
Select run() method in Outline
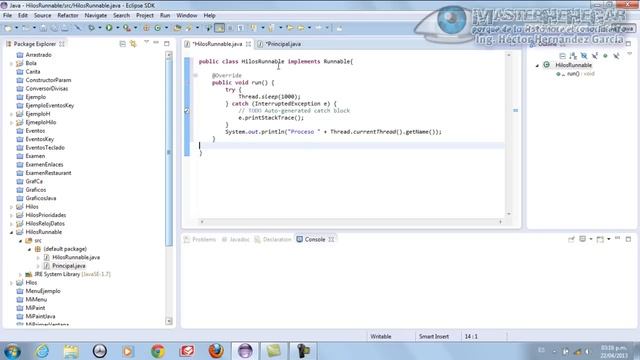tap(576, 74)
